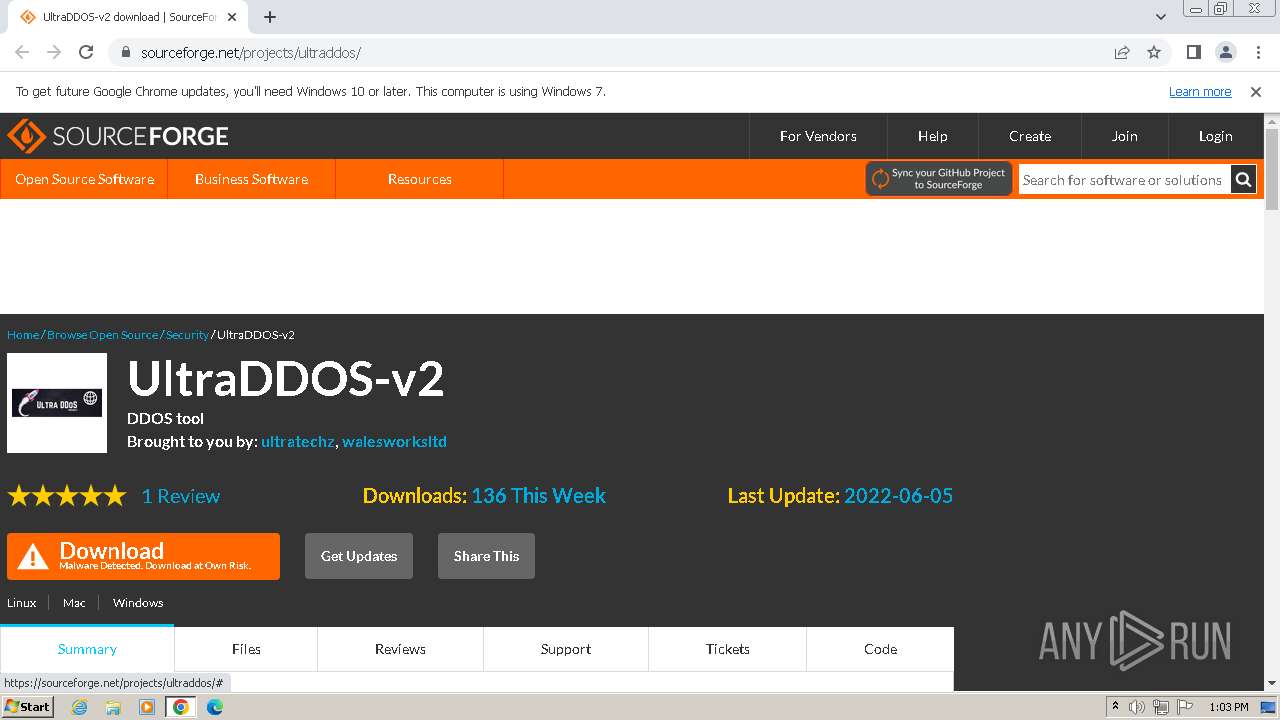Screen dimensions: 1280x720
Task: Open File Explorer from taskbar
Action: point(113,707)
